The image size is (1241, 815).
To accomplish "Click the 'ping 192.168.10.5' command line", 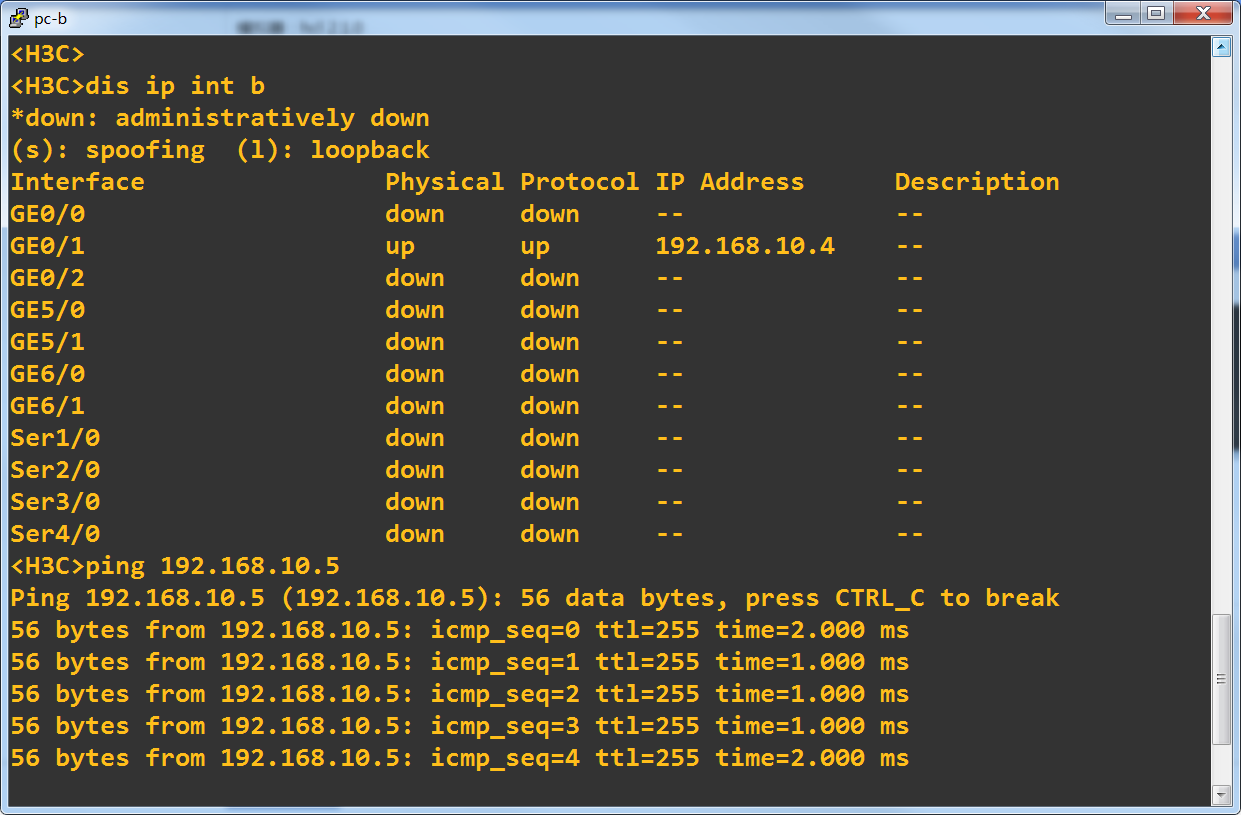I will 212,566.
